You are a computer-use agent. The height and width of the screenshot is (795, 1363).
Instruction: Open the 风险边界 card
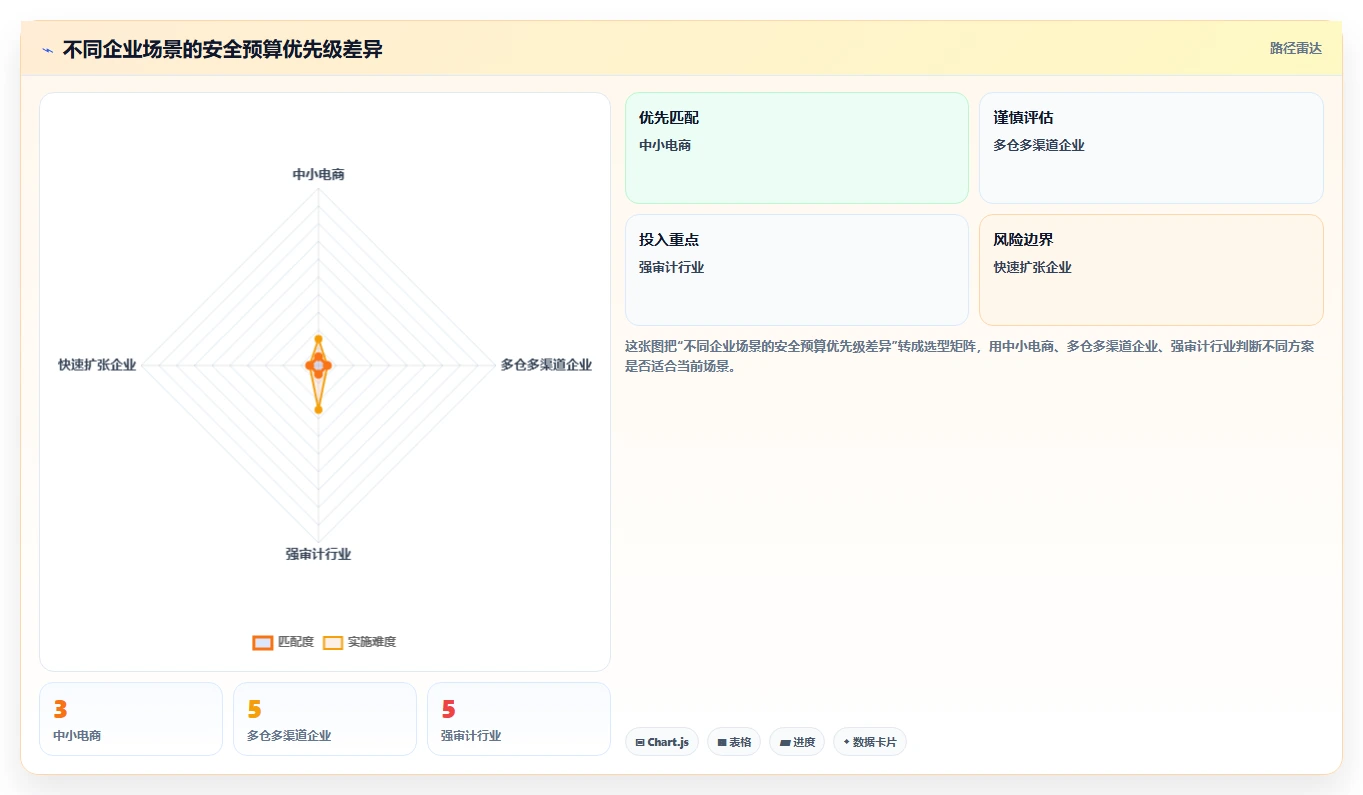pos(1151,270)
